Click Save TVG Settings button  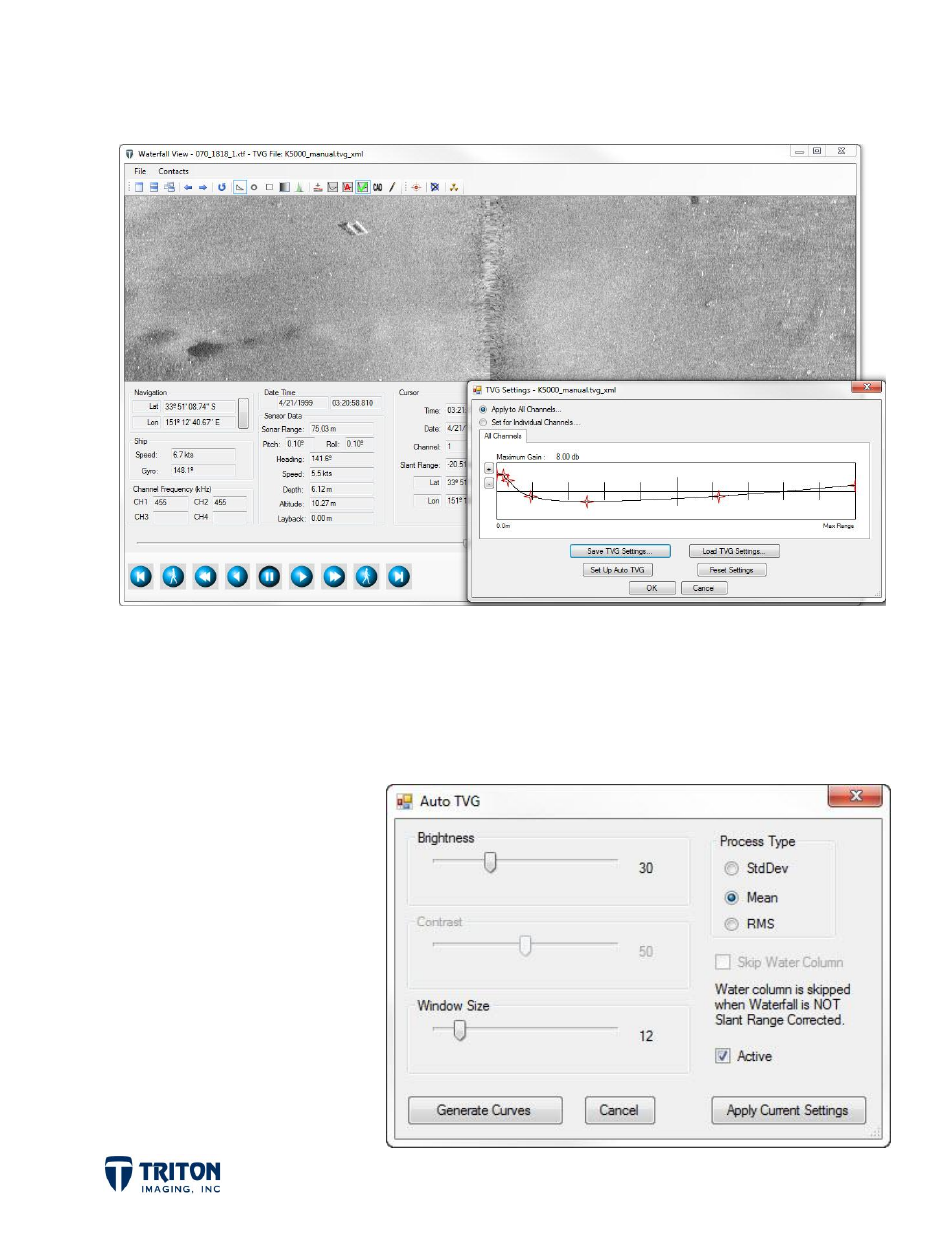point(620,551)
